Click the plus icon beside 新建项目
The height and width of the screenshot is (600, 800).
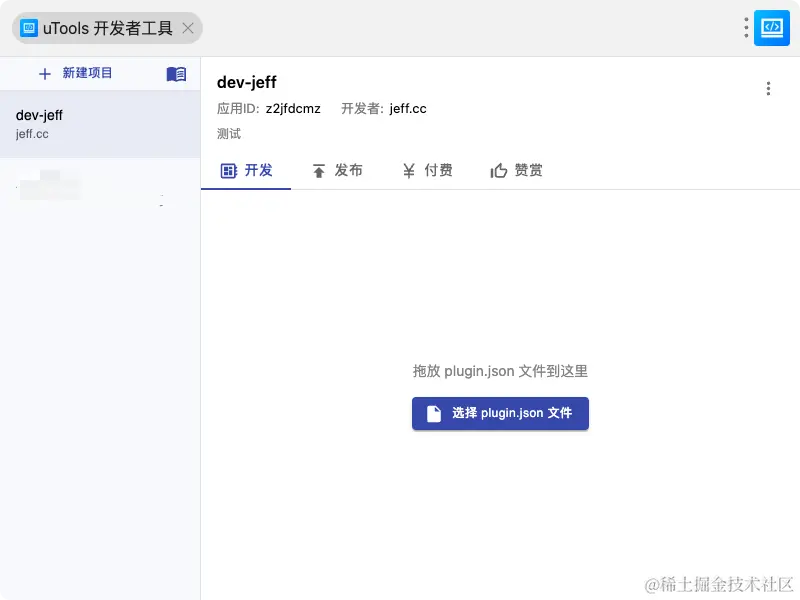45,74
